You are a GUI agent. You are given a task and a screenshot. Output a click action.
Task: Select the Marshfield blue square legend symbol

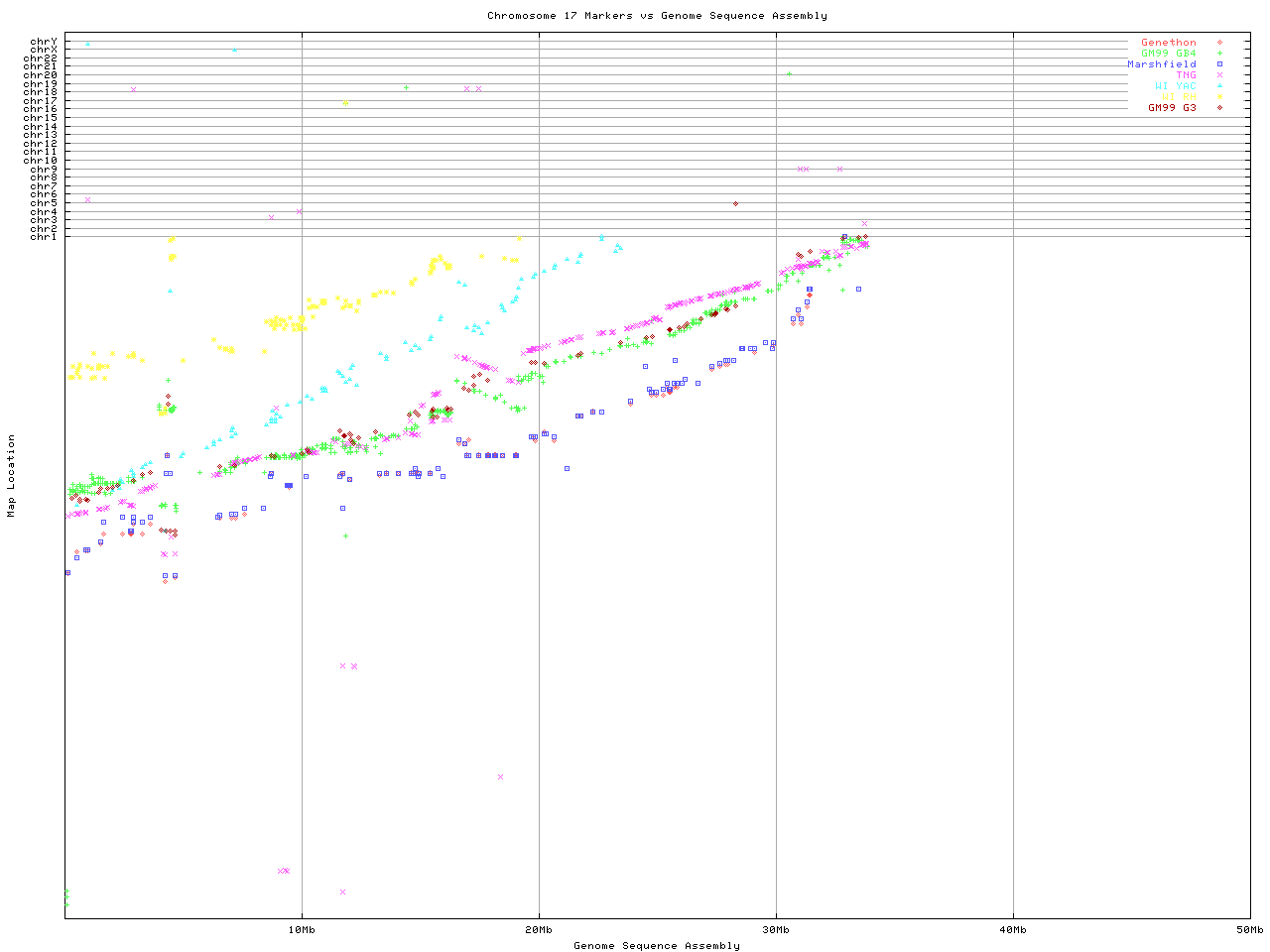coord(1219,64)
